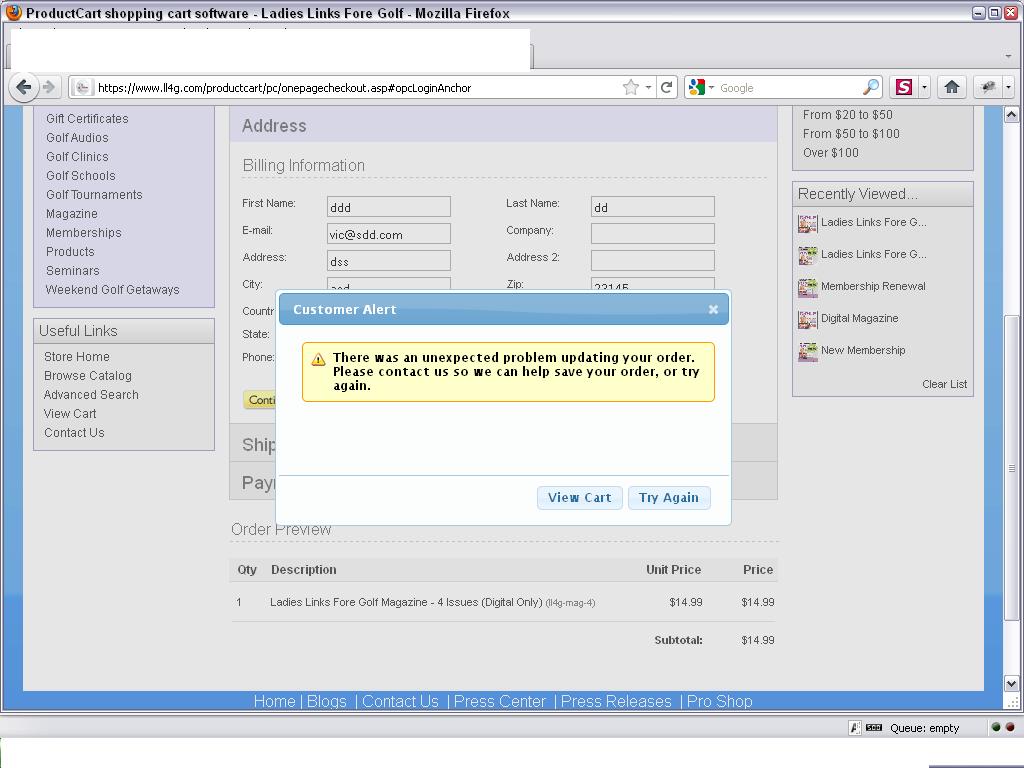Click the red S toolbar icon
The width and height of the screenshot is (1024, 768).
904,88
